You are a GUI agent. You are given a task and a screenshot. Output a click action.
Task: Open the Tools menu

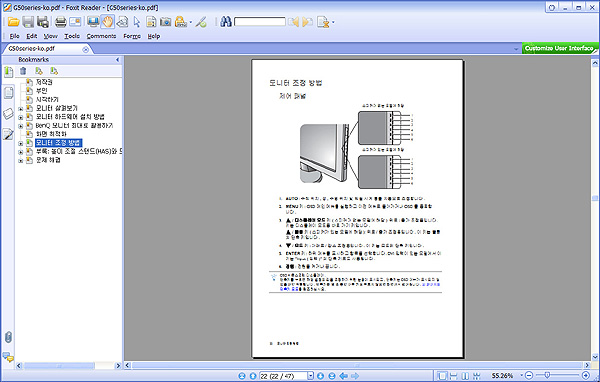pyautogui.click(x=72, y=36)
